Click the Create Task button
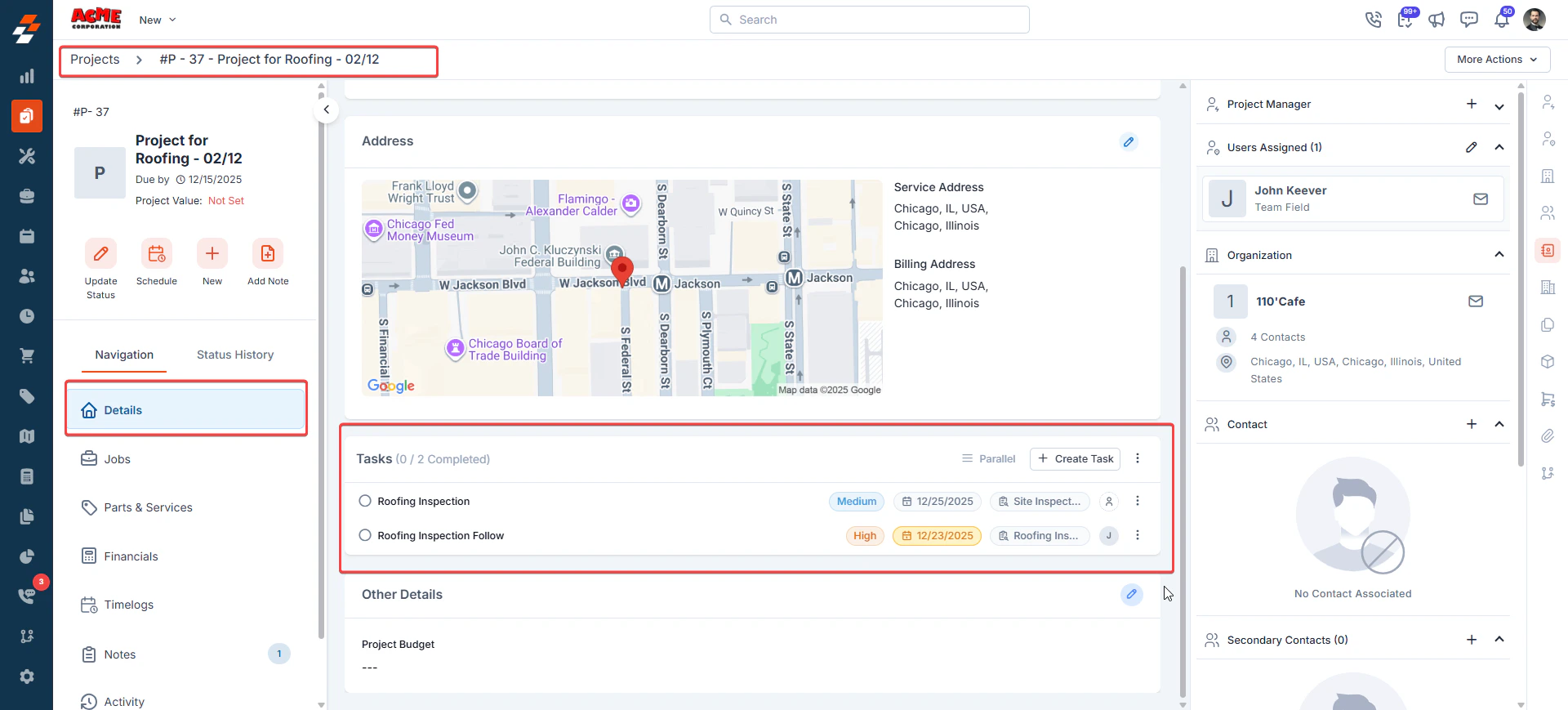The height and width of the screenshot is (710, 1568). (x=1075, y=459)
